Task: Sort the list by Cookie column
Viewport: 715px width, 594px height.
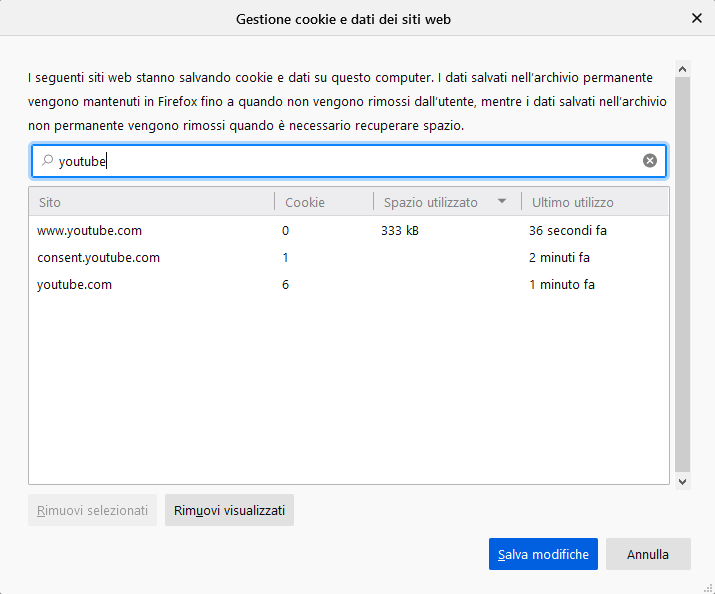Action: pyautogui.click(x=324, y=202)
